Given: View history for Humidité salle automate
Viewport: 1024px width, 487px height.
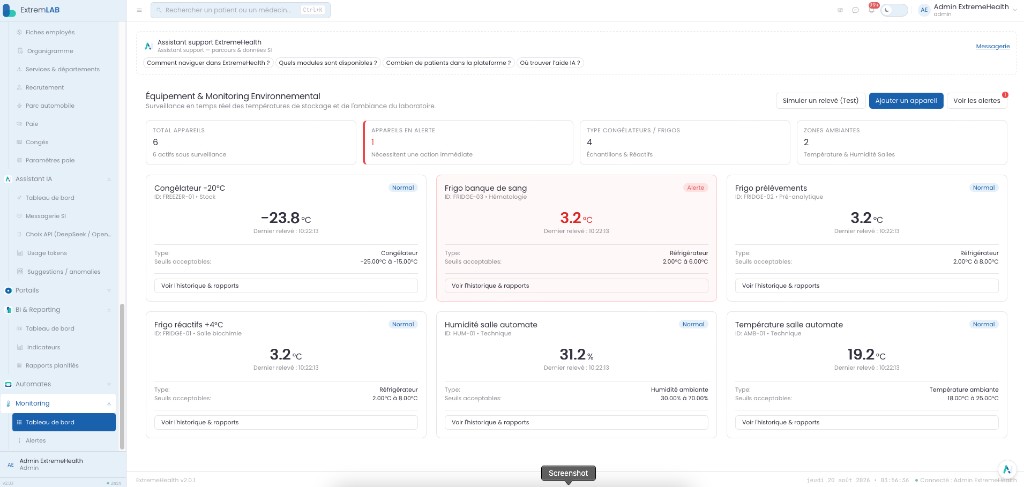Looking at the screenshot, I should click(x=576, y=422).
